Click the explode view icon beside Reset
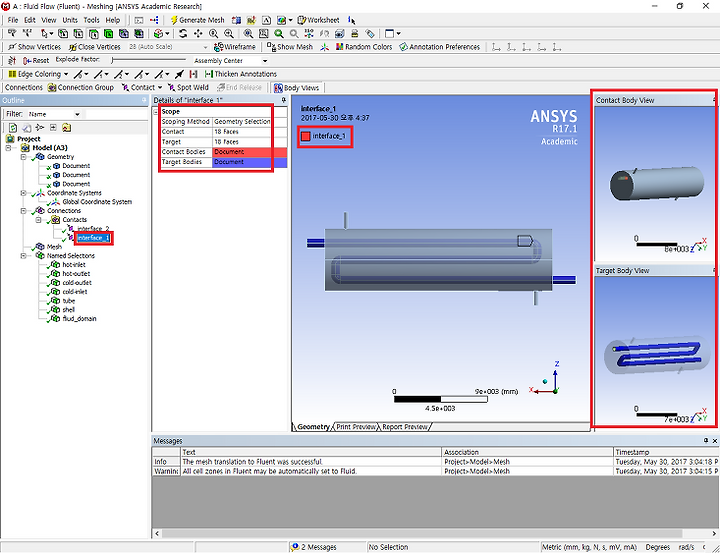Viewport: 720px width, 553px height. point(12,61)
